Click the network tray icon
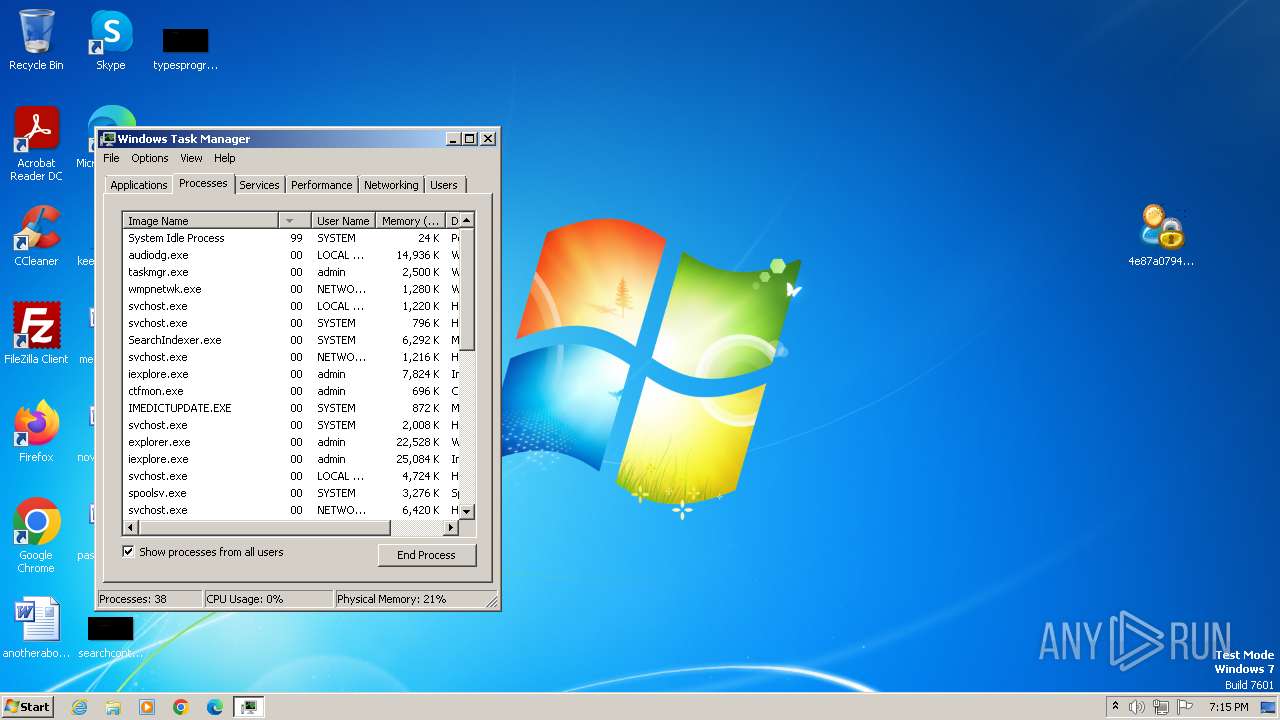 (1161, 707)
